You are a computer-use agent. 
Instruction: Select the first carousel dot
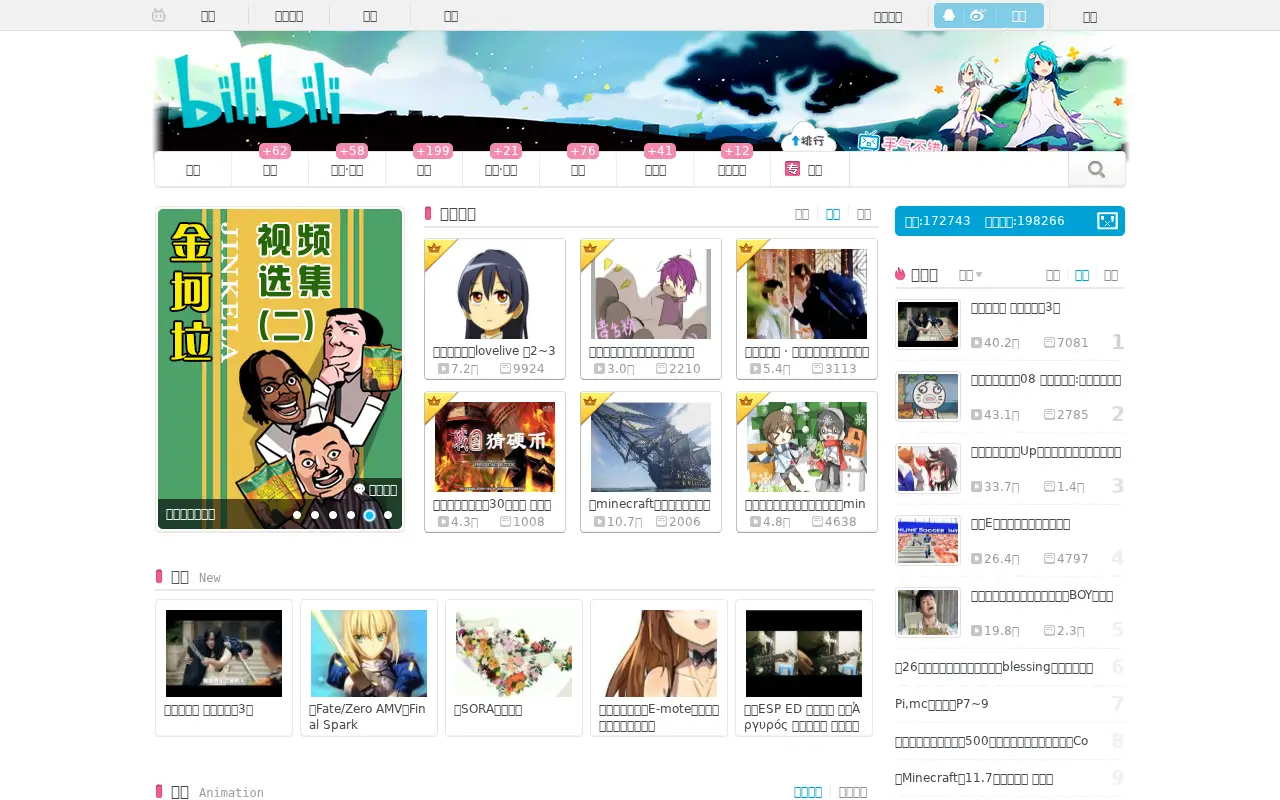297,515
